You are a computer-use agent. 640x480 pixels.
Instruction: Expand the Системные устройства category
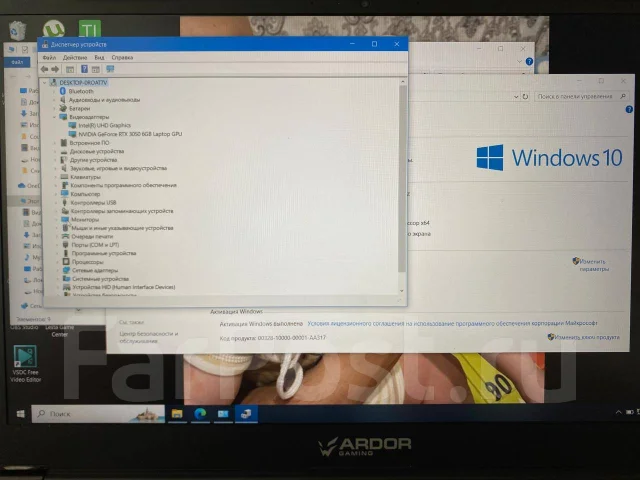[58, 279]
